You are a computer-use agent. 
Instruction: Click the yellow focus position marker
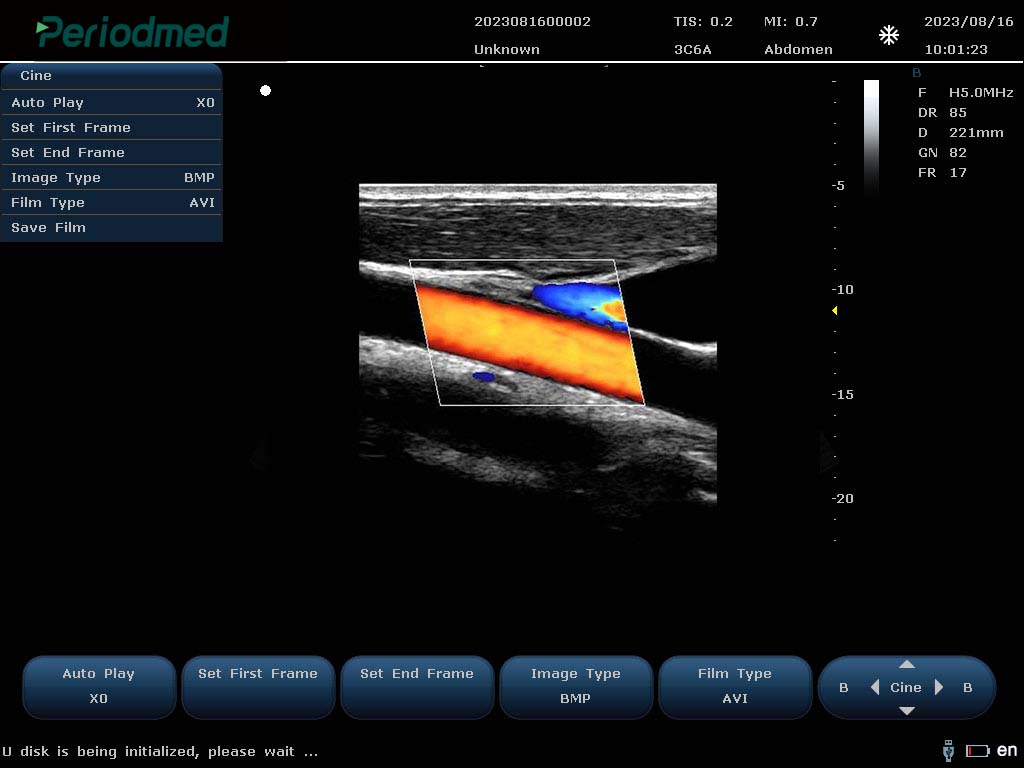835,311
